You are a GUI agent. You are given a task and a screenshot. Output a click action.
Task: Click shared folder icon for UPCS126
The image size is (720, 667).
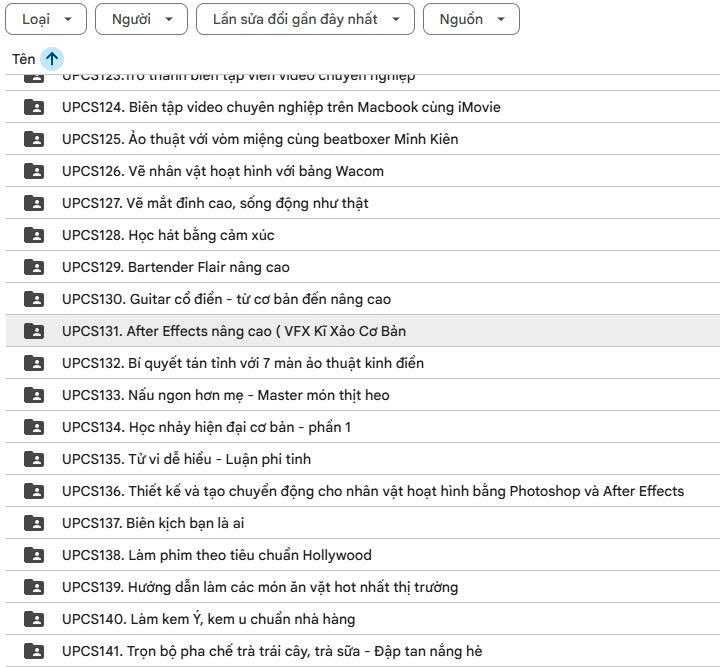click(x=34, y=171)
